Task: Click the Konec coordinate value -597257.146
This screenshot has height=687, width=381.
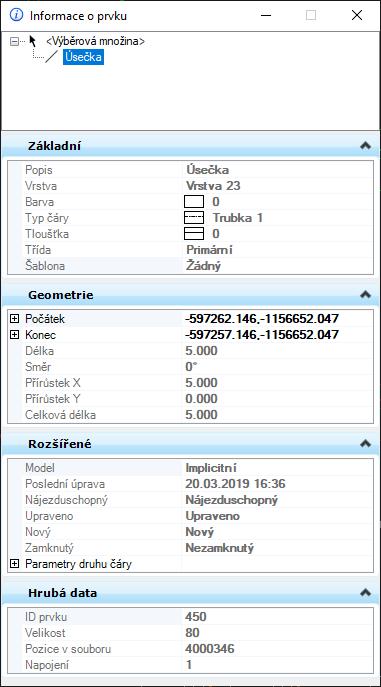Action: [x=262, y=335]
